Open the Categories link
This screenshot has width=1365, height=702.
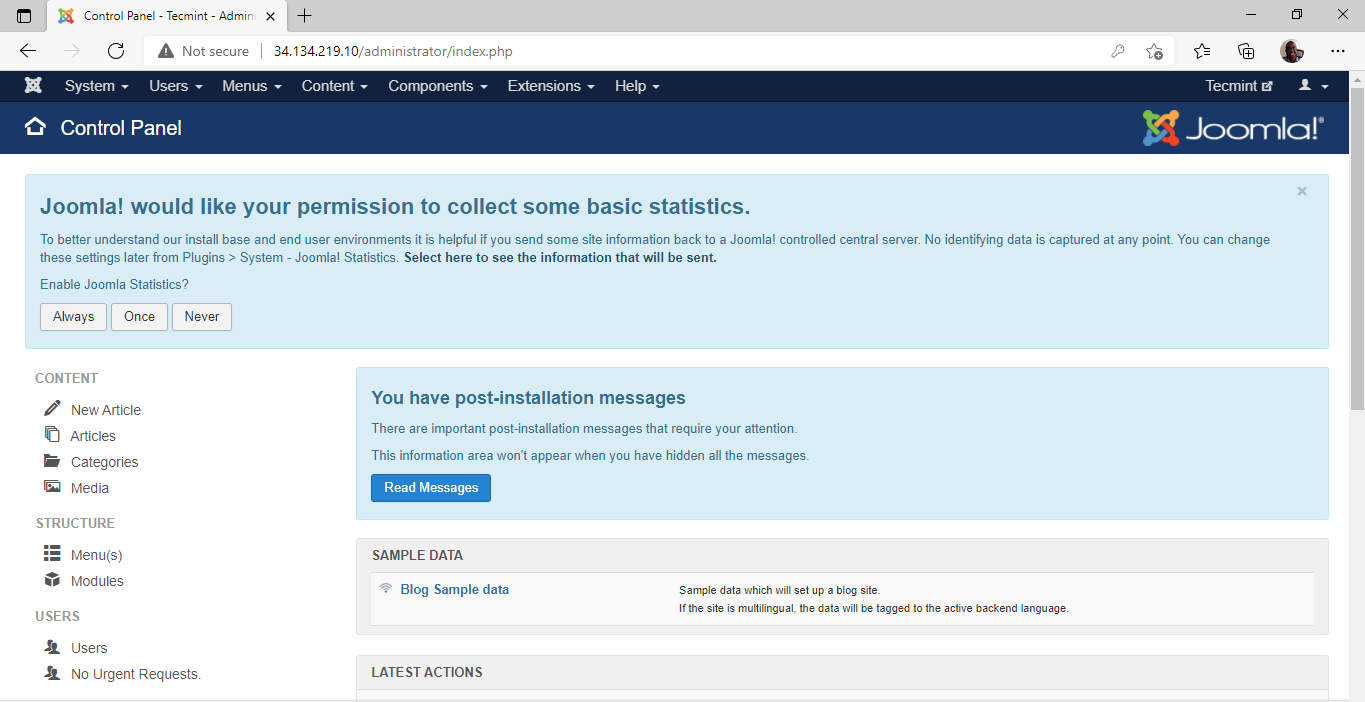pyautogui.click(x=104, y=462)
